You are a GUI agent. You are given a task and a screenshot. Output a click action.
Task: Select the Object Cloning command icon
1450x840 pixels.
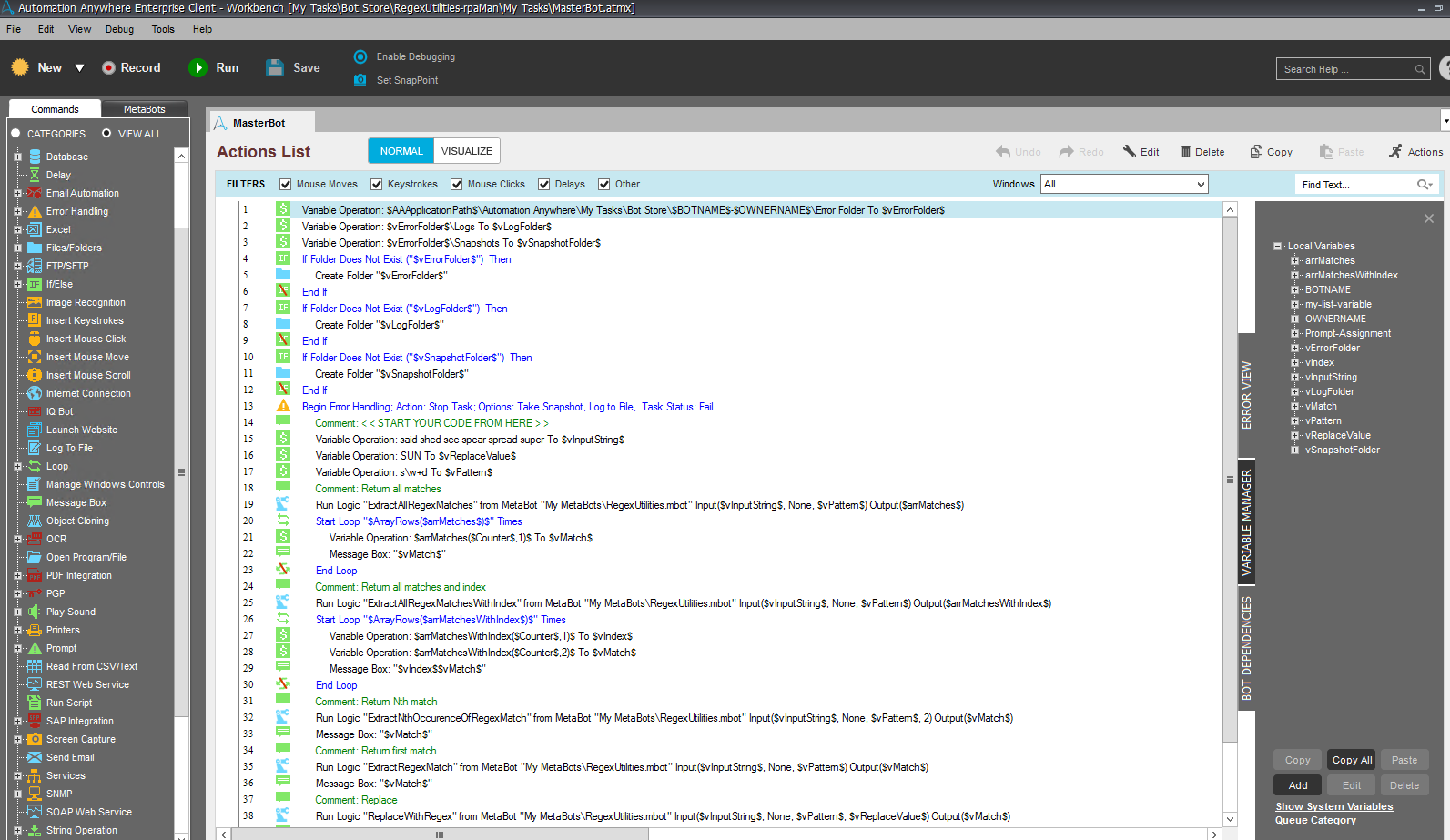(x=35, y=521)
